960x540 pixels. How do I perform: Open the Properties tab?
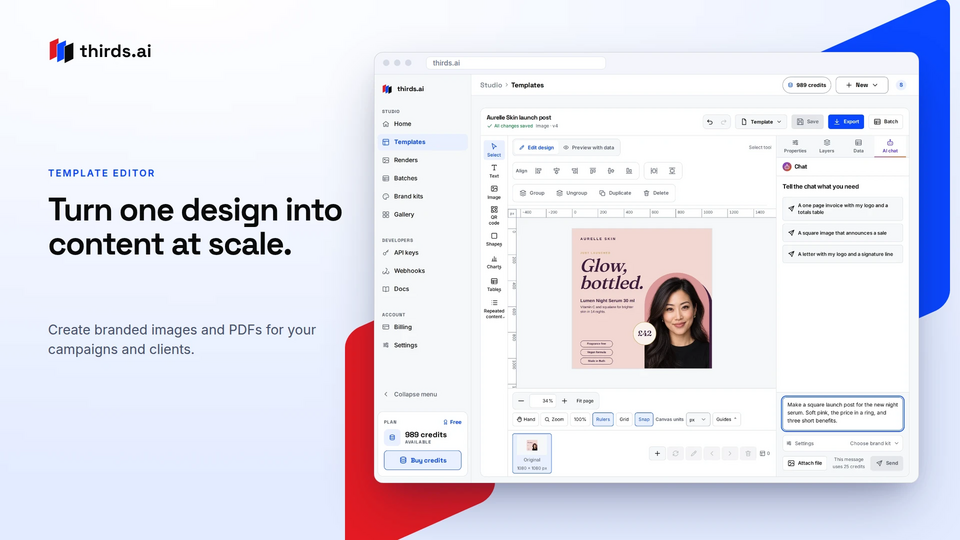[795, 146]
